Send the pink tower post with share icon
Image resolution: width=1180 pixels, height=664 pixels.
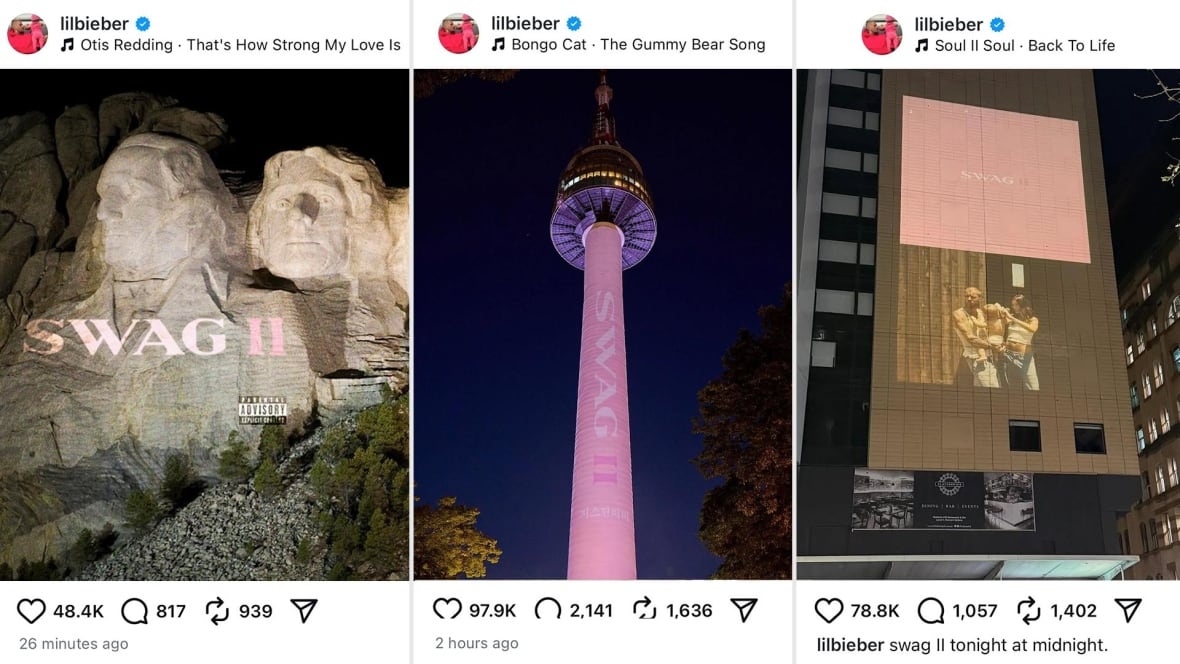tap(744, 609)
